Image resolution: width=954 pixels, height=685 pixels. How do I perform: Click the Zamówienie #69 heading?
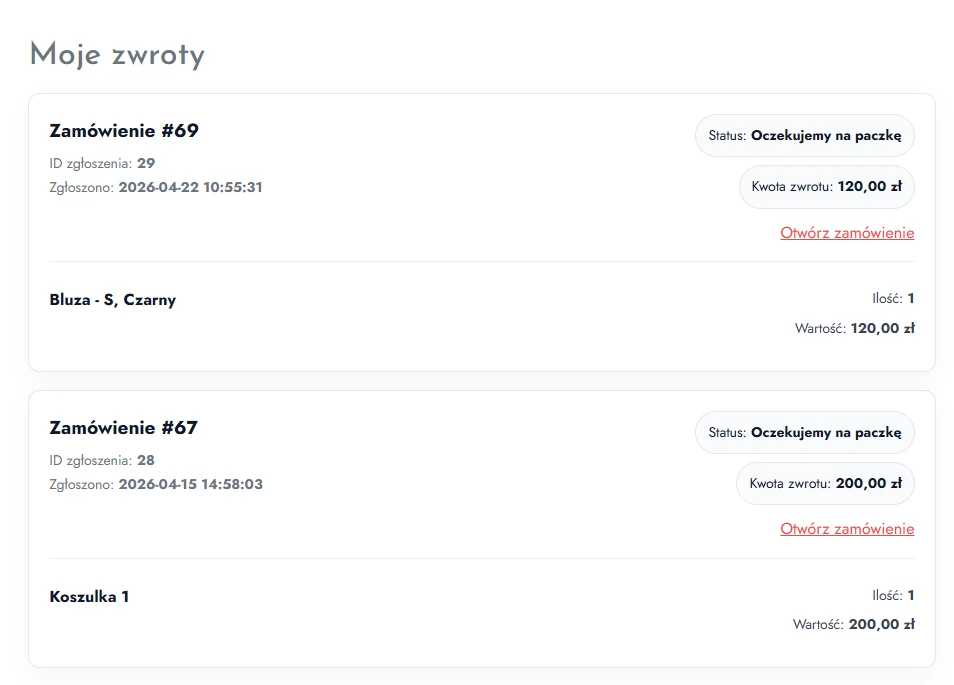[x=124, y=131]
